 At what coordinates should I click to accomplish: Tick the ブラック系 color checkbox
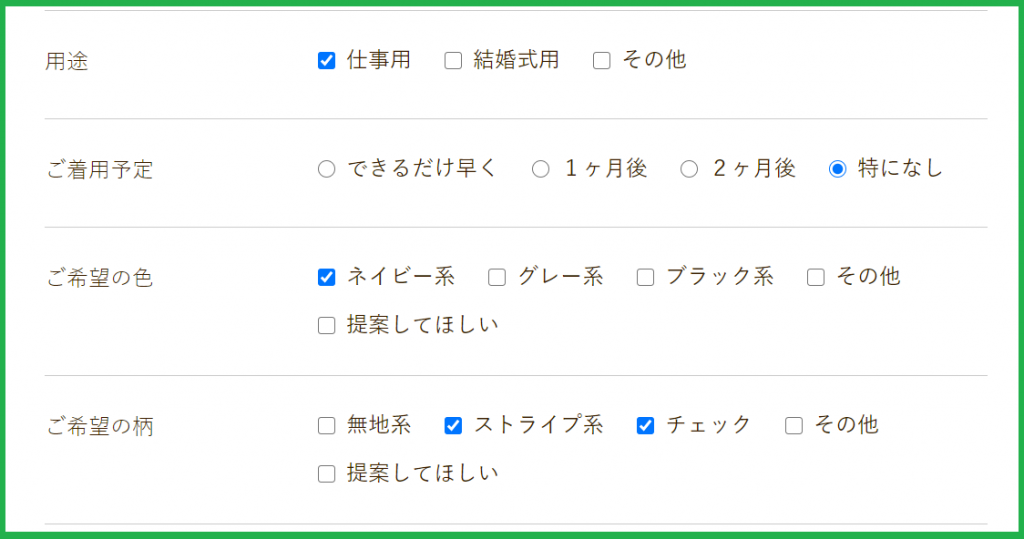click(645, 277)
